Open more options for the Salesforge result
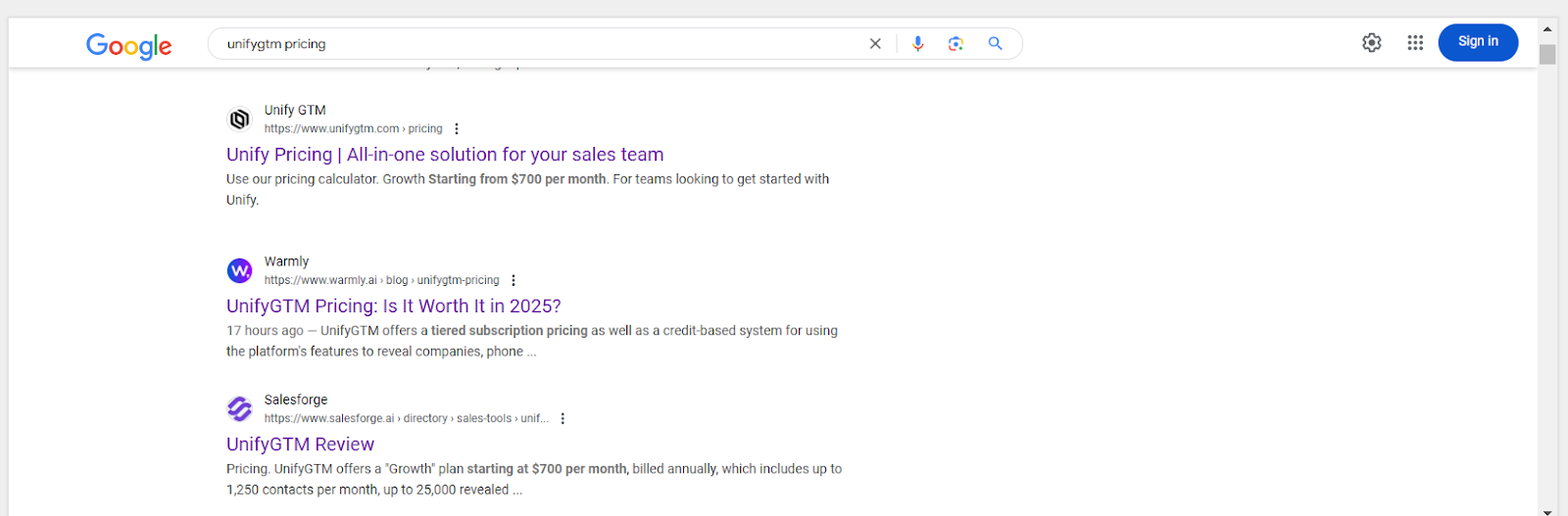The height and width of the screenshot is (516, 1568). [563, 419]
